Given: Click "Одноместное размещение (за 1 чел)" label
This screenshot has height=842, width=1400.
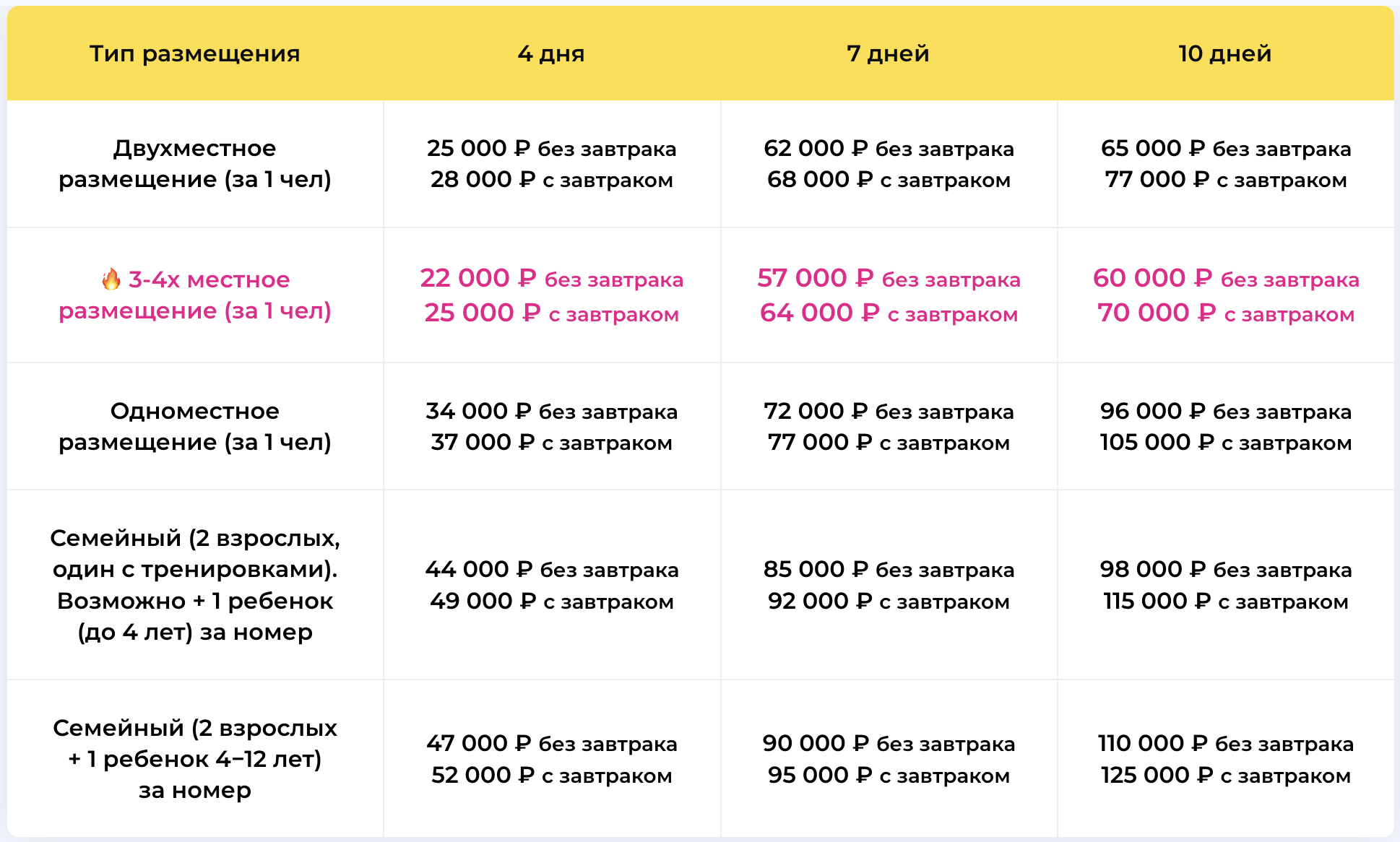Looking at the screenshot, I should 194,426.
